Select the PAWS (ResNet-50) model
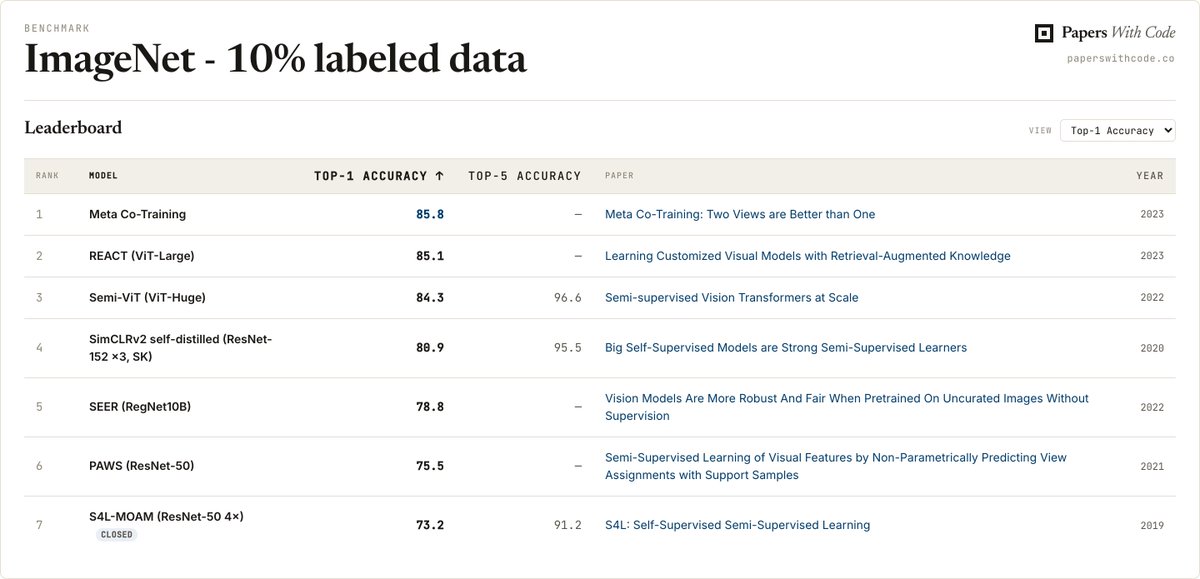 click(141, 466)
